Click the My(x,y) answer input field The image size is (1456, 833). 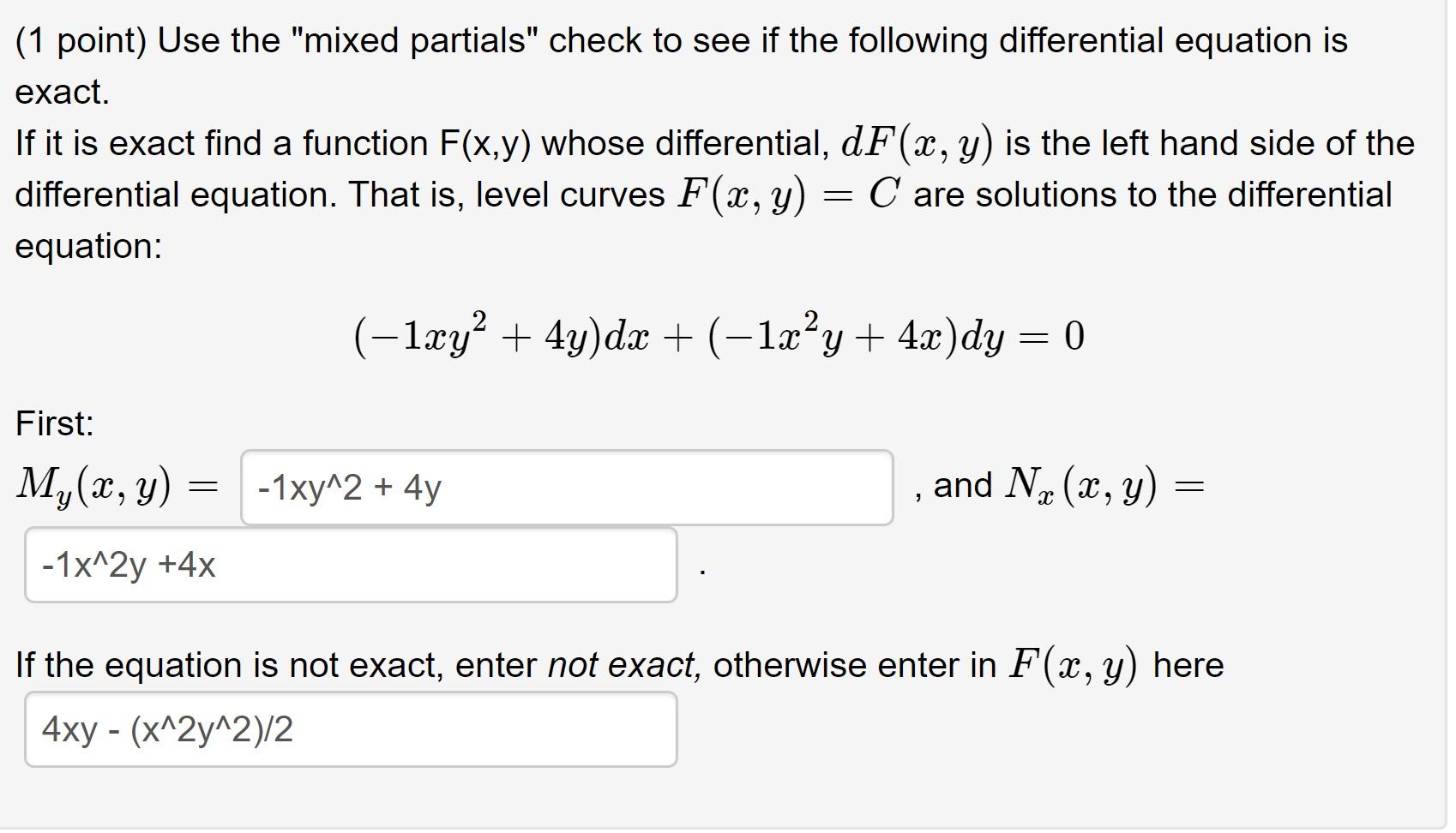(566, 486)
